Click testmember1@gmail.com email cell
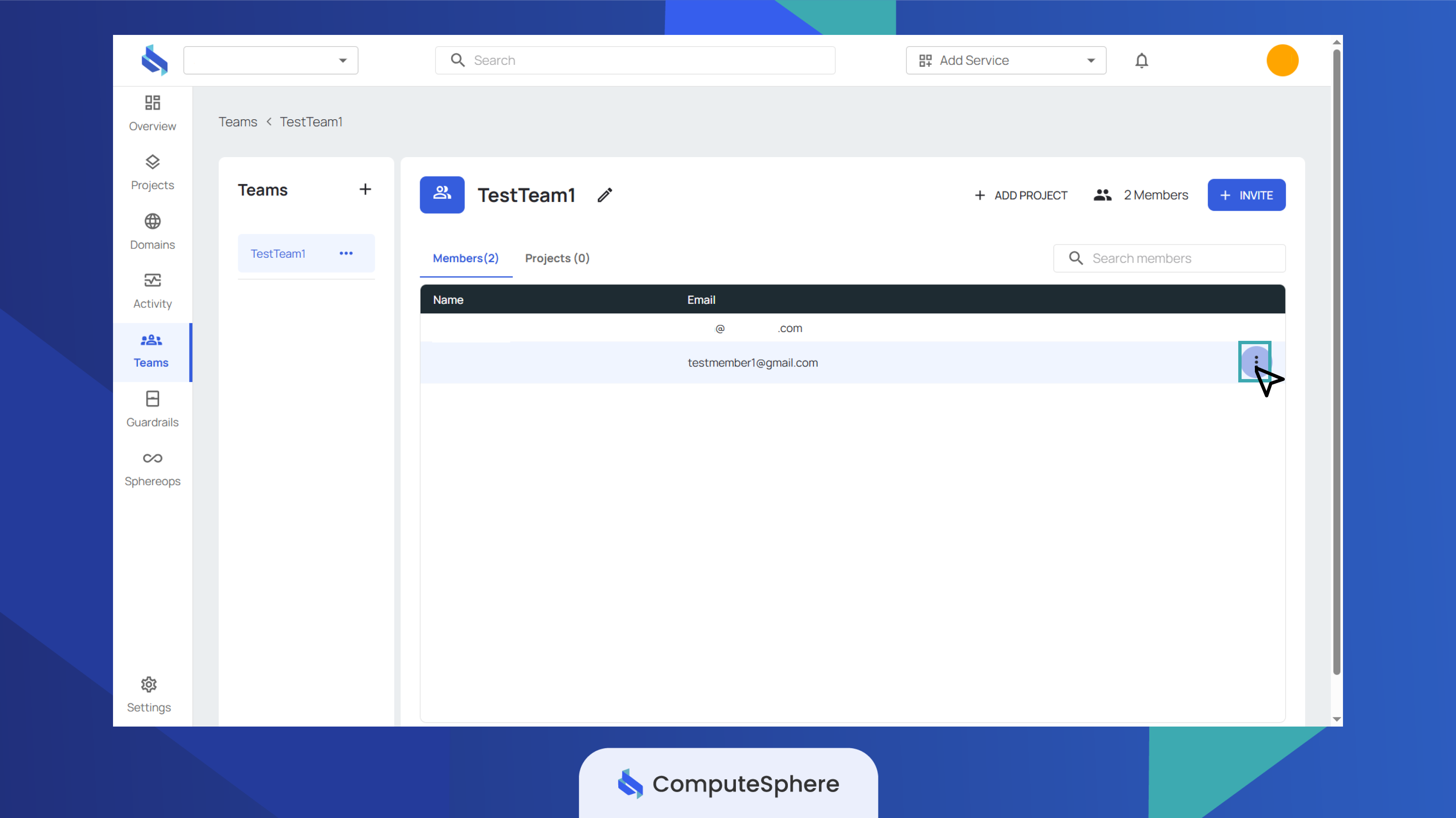This screenshot has width=1456, height=818. [752, 363]
